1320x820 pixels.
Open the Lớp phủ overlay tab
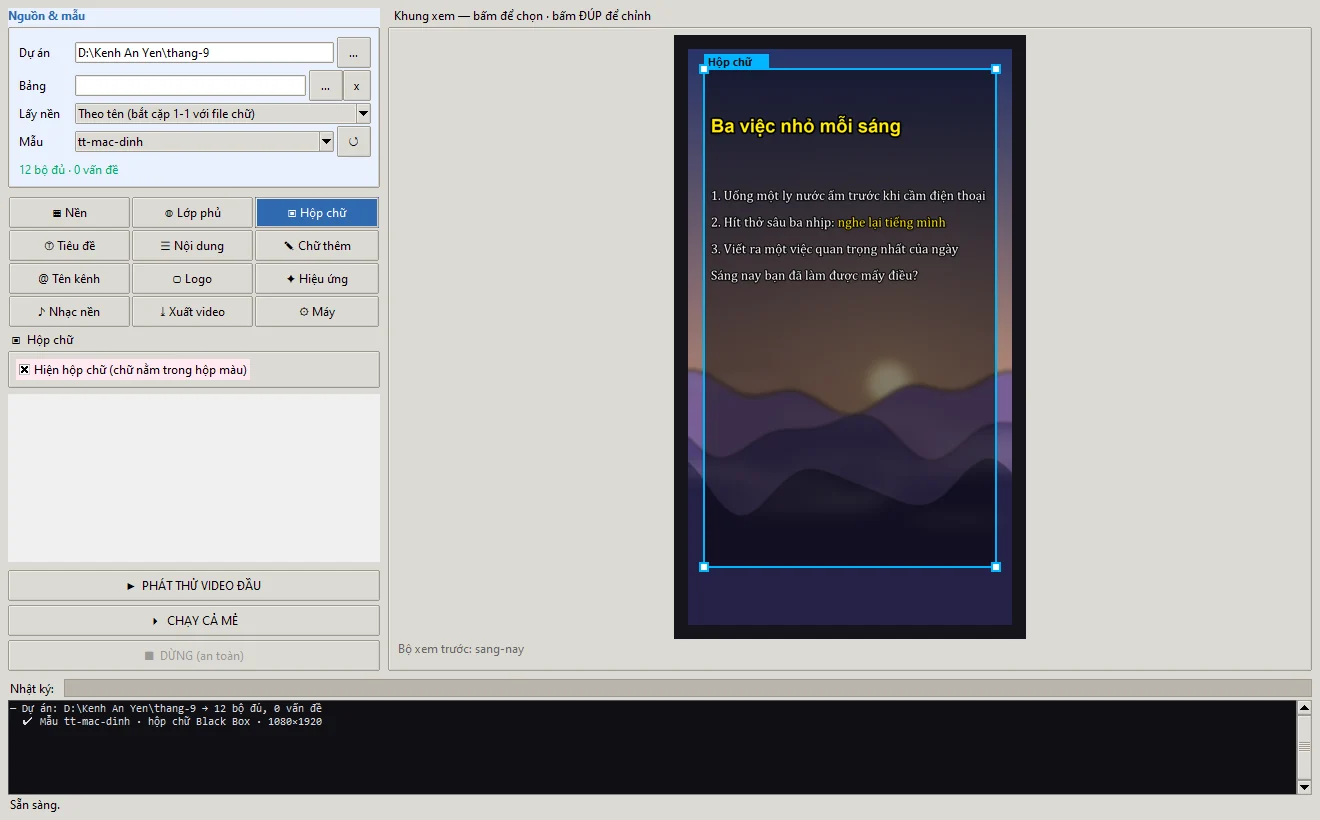193,213
